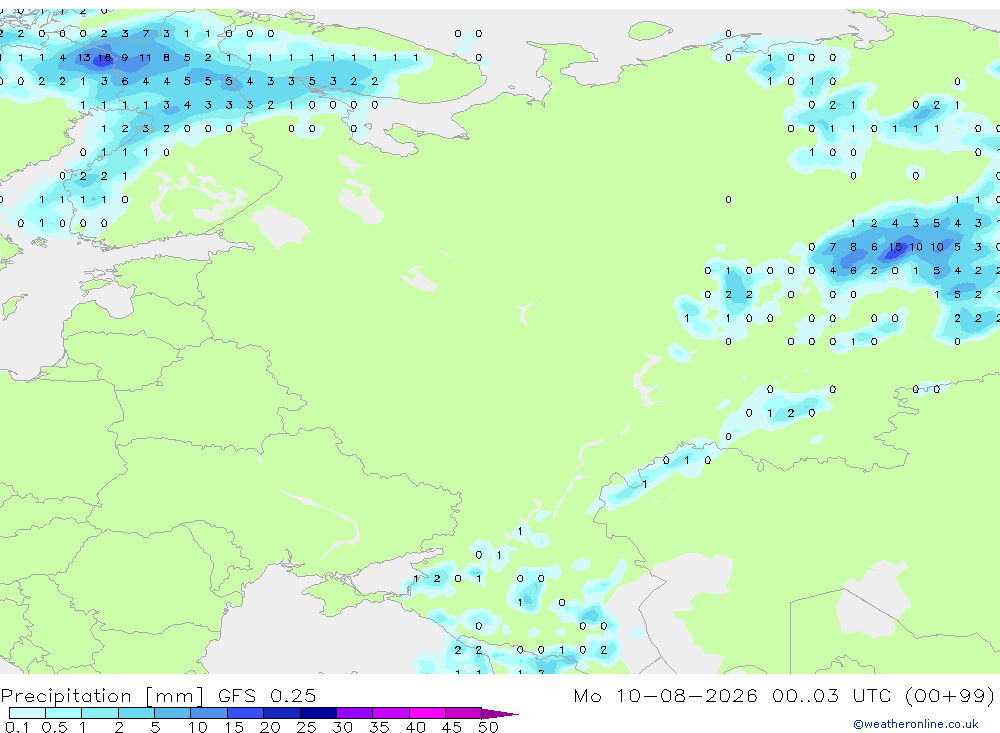1000x733 pixels.
Task: Click the "Precipitation [mm] GFS 0.25" title
Action: (158, 695)
